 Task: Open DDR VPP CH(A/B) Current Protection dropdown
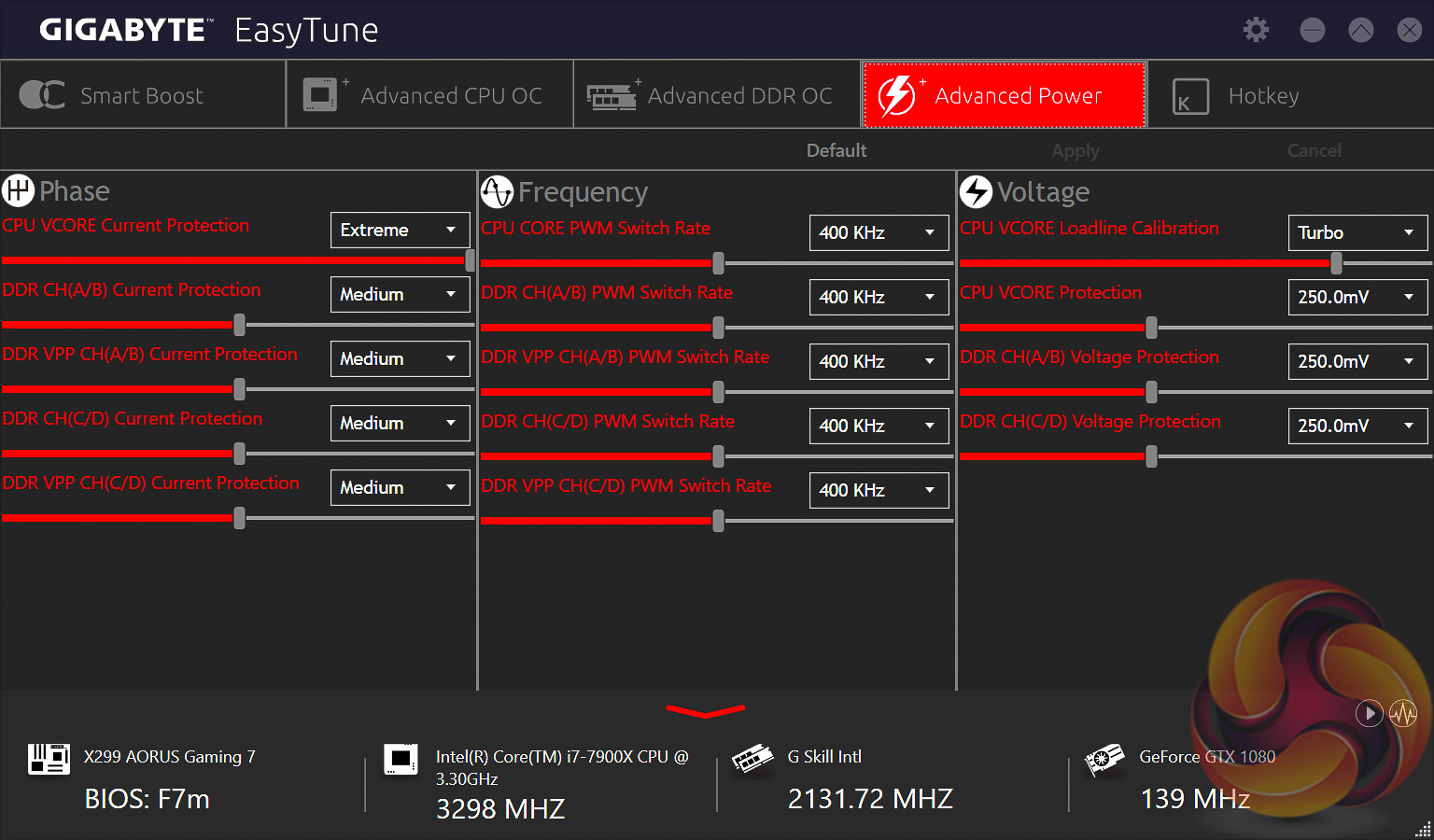click(x=400, y=358)
